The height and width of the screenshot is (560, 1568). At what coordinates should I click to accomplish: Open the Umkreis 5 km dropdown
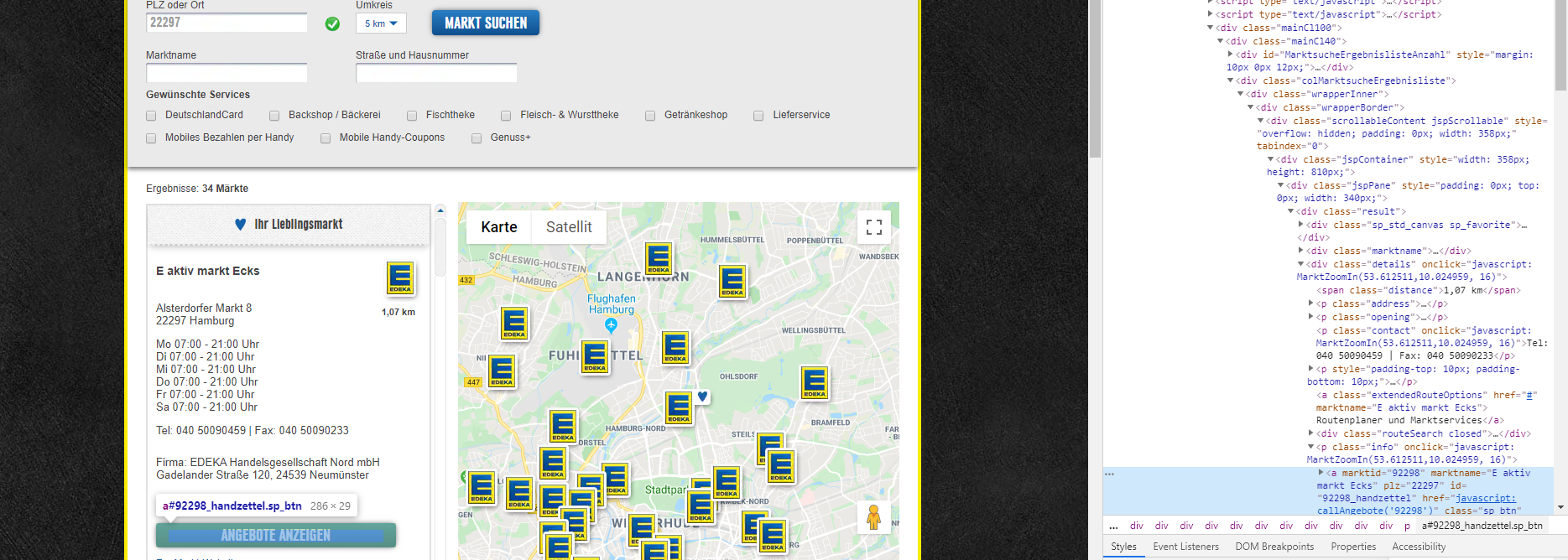(381, 23)
